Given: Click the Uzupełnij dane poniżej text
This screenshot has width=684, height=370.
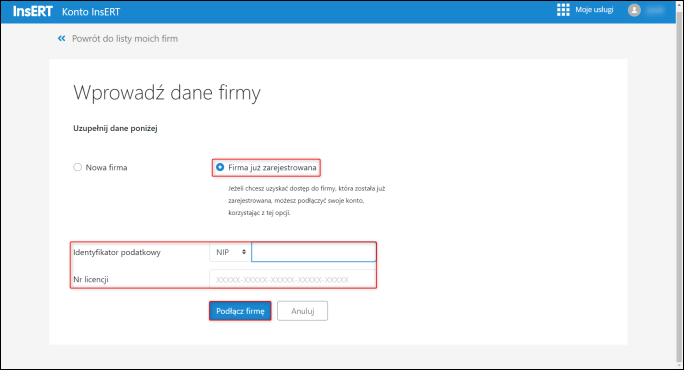Looking at the screenshot, I should (x=115, y=128).
